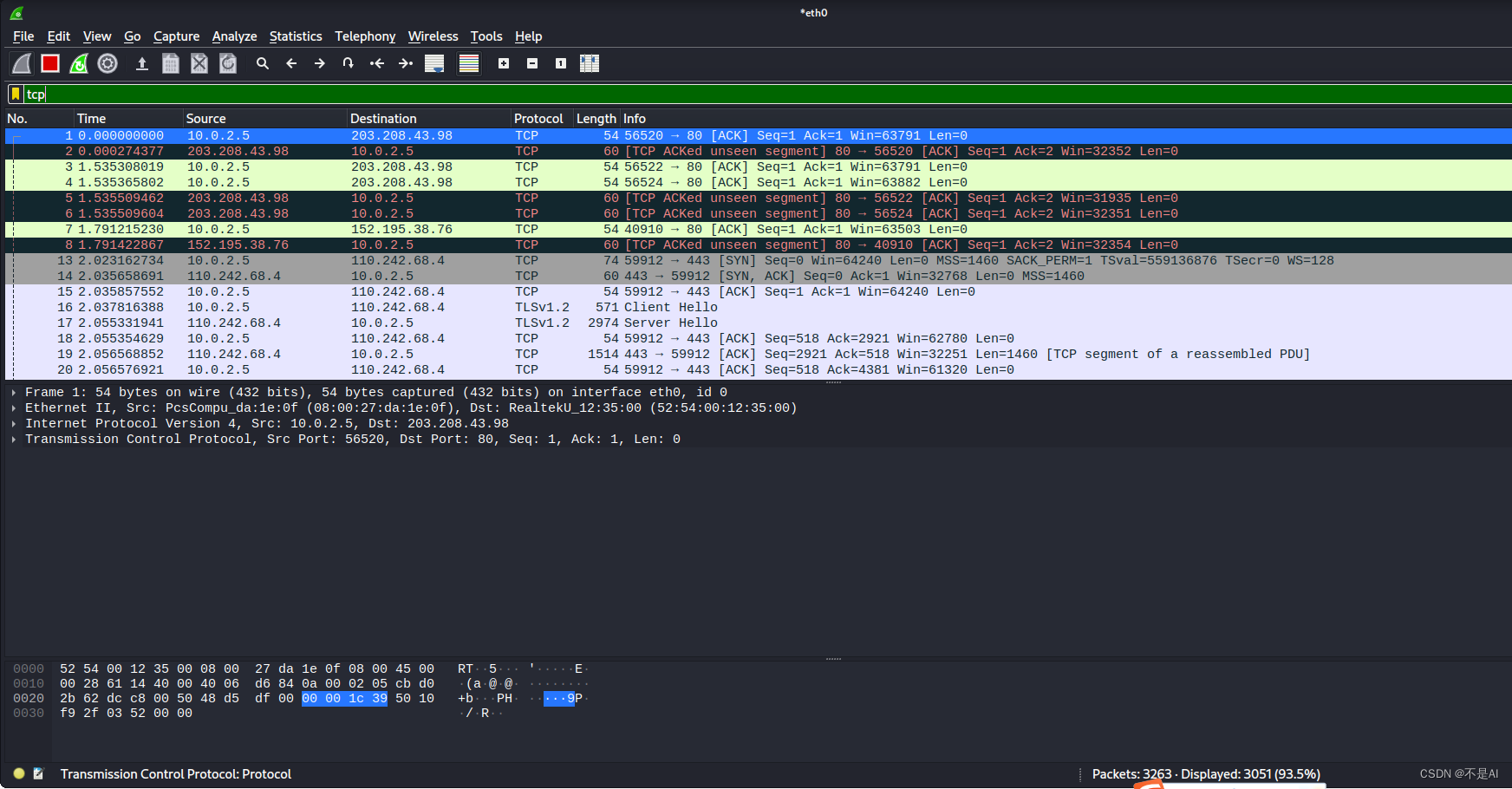Screen dimensions: 1512x789
Task: Open the Wireless menu
Action: click(433, 36)
